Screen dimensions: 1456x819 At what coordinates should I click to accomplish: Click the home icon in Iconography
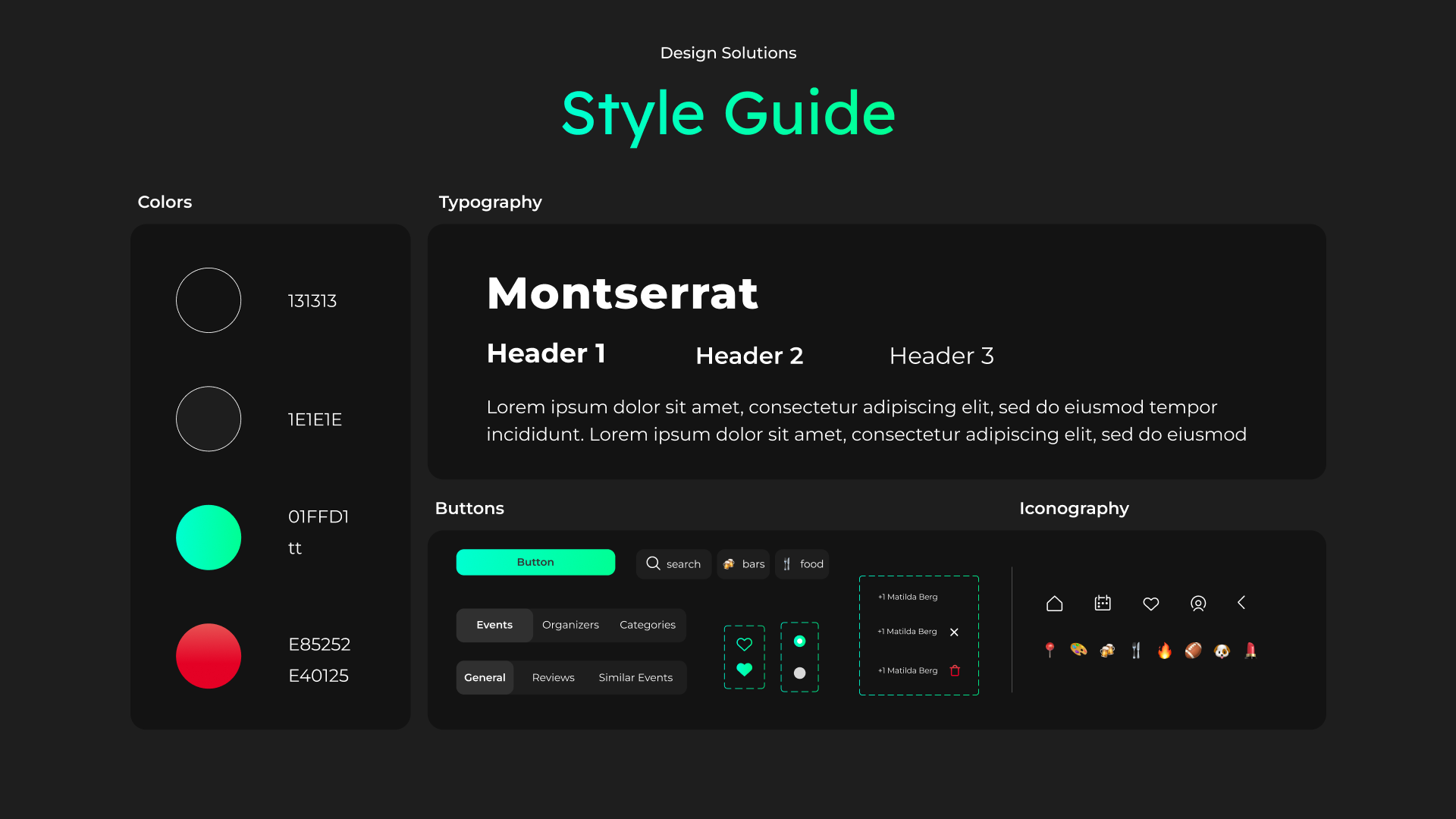pos(1054,604)
